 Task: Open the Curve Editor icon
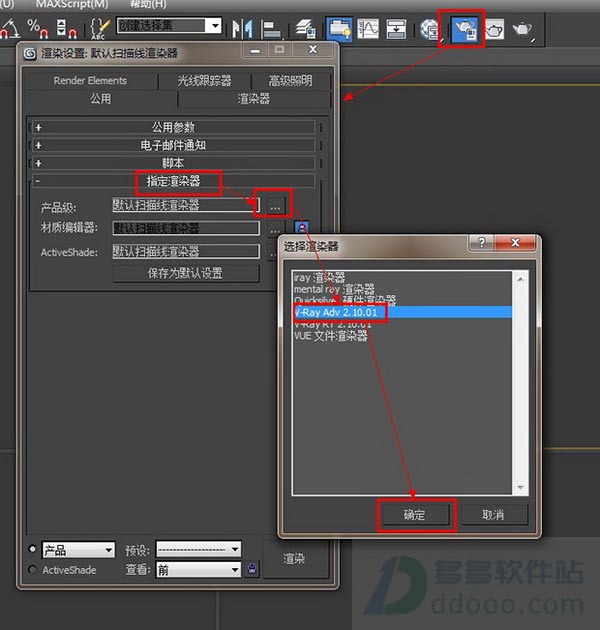click(368, 29)
